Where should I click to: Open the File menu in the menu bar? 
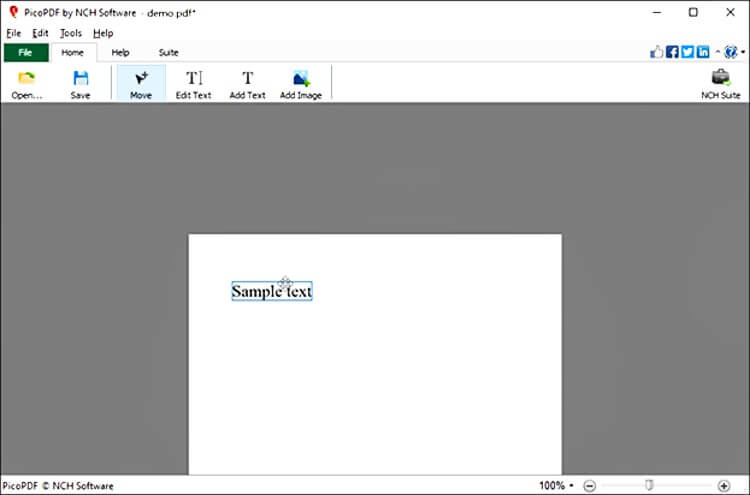click(x=14, y=33)
